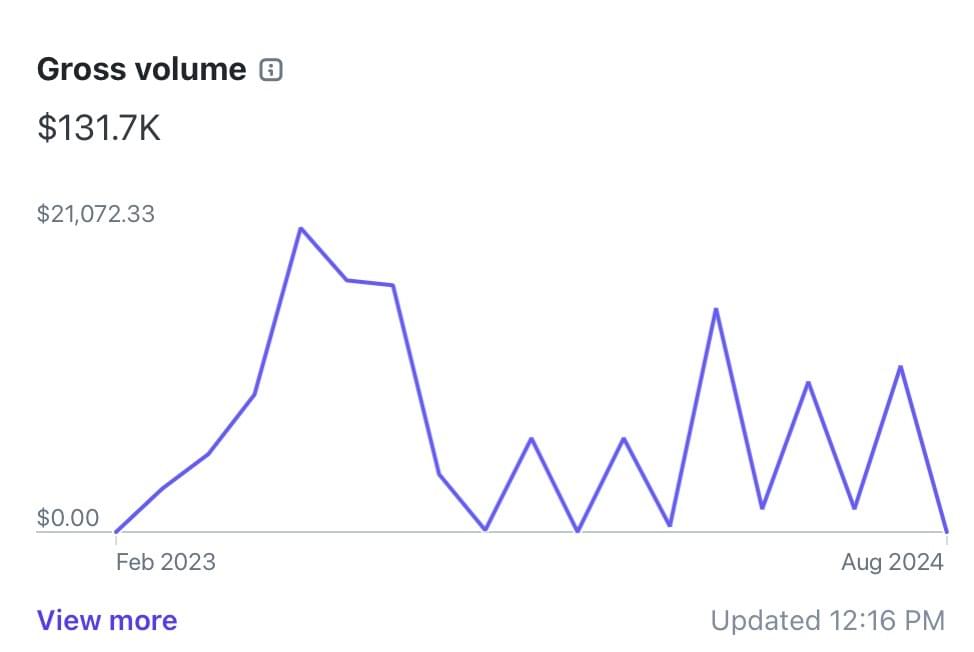Click the Gross volume heading
Viewport: 974px width, 652px height.
click(x=141, y=69)
